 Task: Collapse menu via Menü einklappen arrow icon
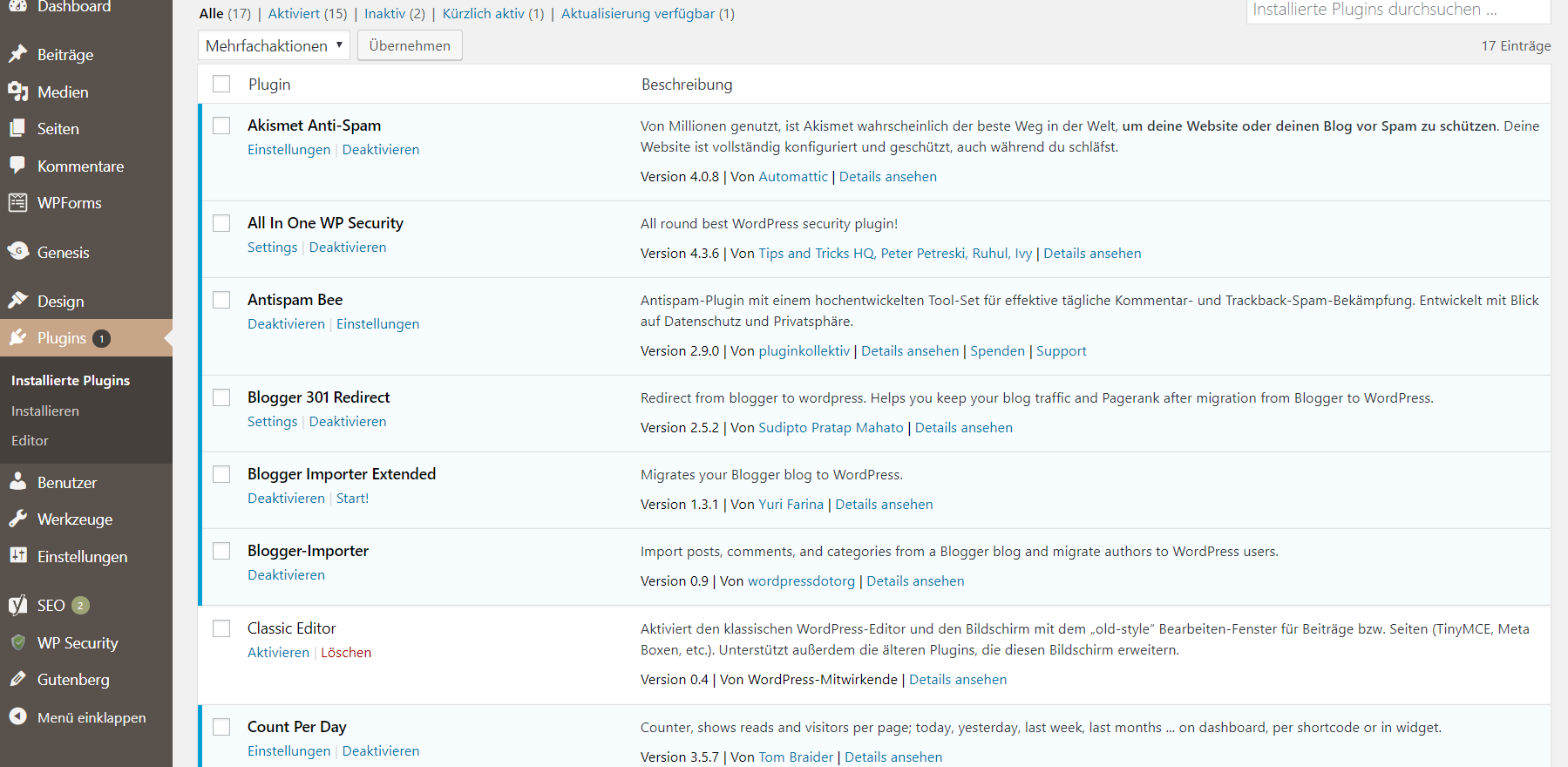click(17, 716)
